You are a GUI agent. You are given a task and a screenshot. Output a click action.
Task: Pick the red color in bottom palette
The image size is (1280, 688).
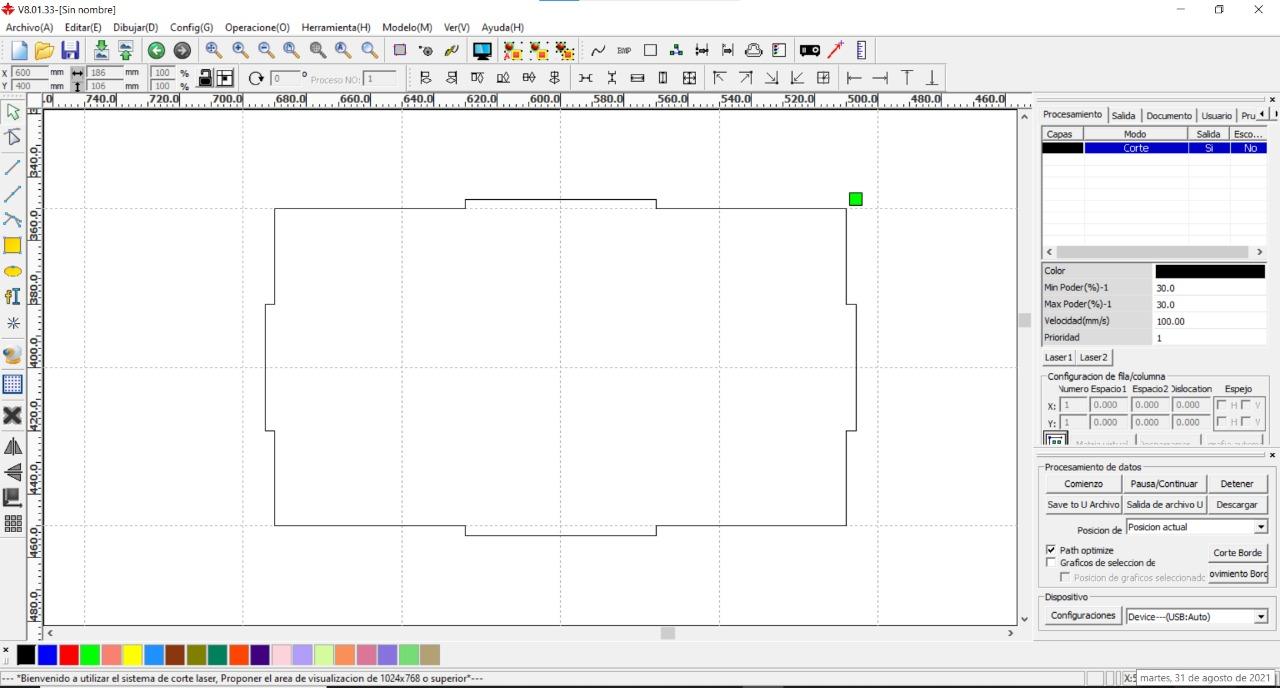69,655
